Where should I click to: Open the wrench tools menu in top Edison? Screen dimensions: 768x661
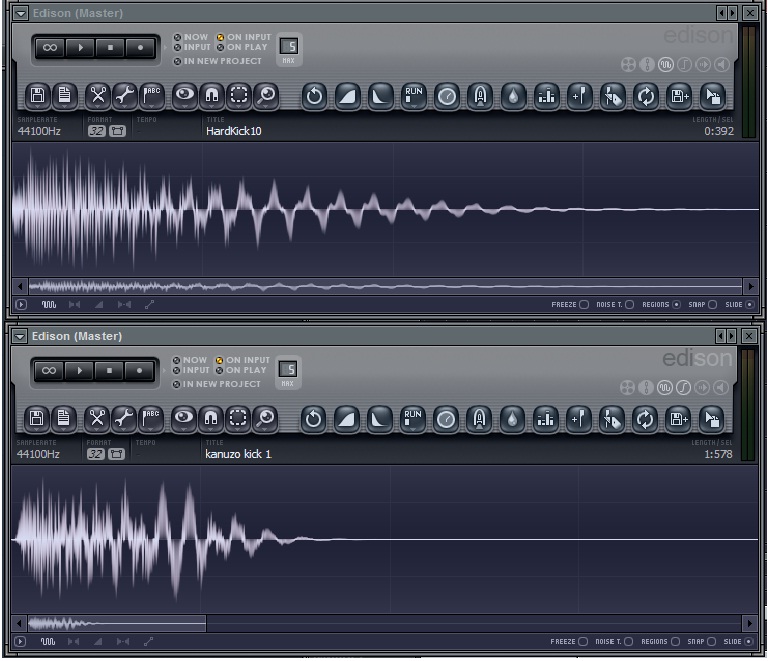(x=125, y=95)
